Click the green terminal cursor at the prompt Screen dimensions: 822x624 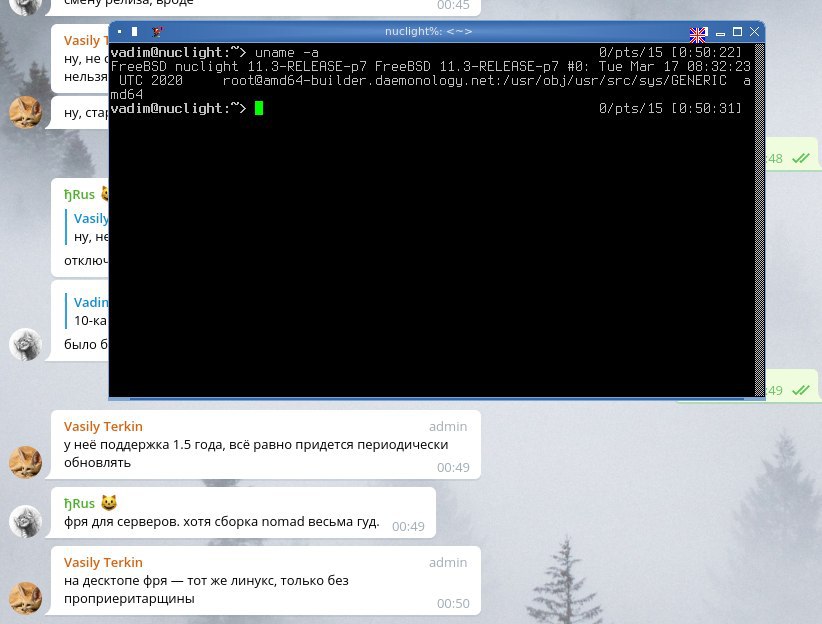pos(259,108)
